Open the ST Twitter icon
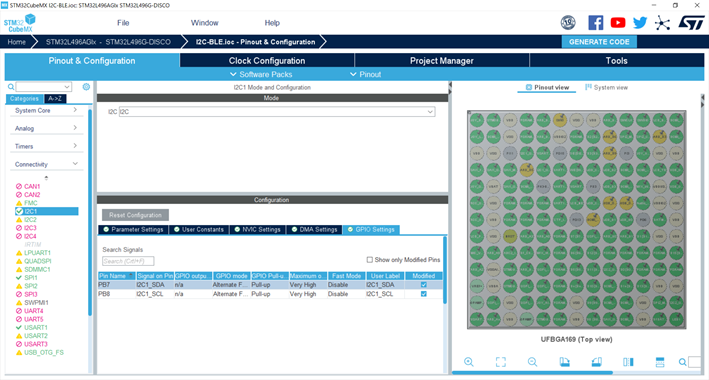The width and height of the screenshot is (709, 380). coord(640,23)
